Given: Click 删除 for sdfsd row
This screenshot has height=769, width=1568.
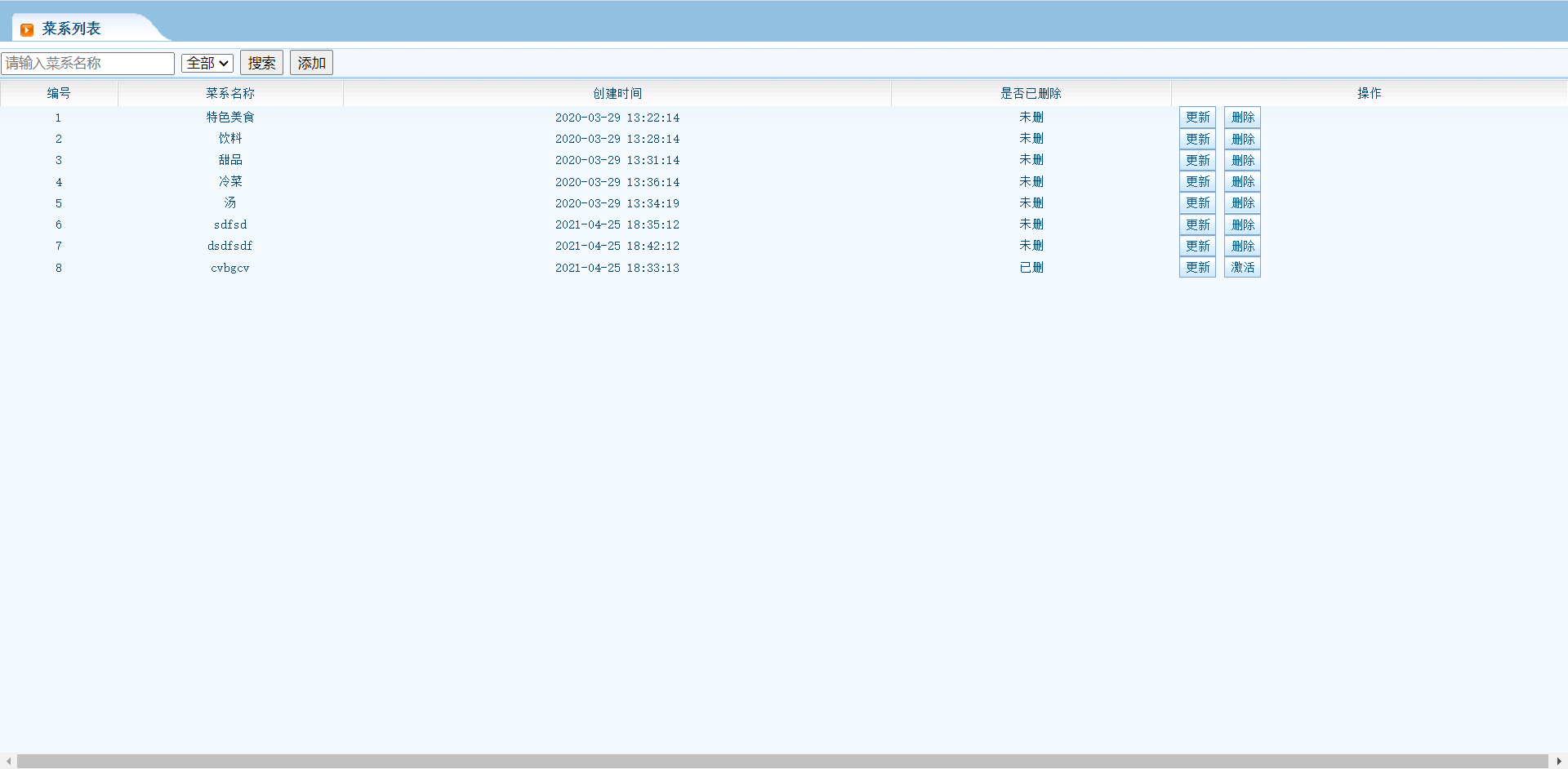Looking at the screenshot, I should click(1242, 224).
